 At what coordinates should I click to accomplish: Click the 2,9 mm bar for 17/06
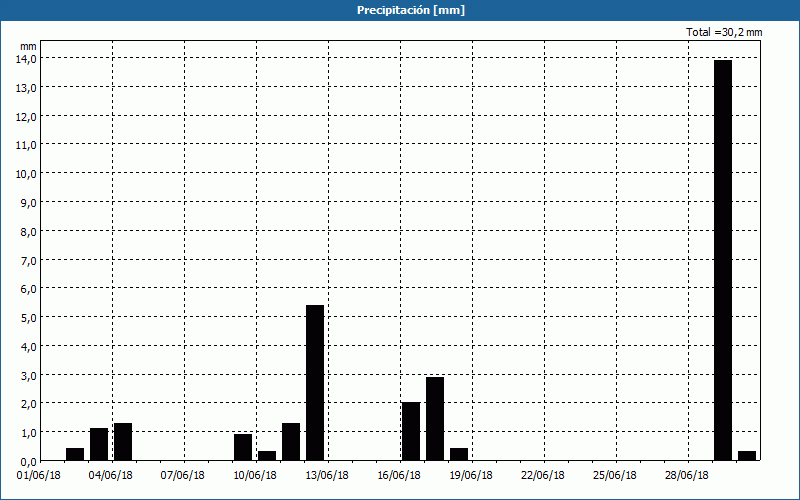click(x=435, y=419)
